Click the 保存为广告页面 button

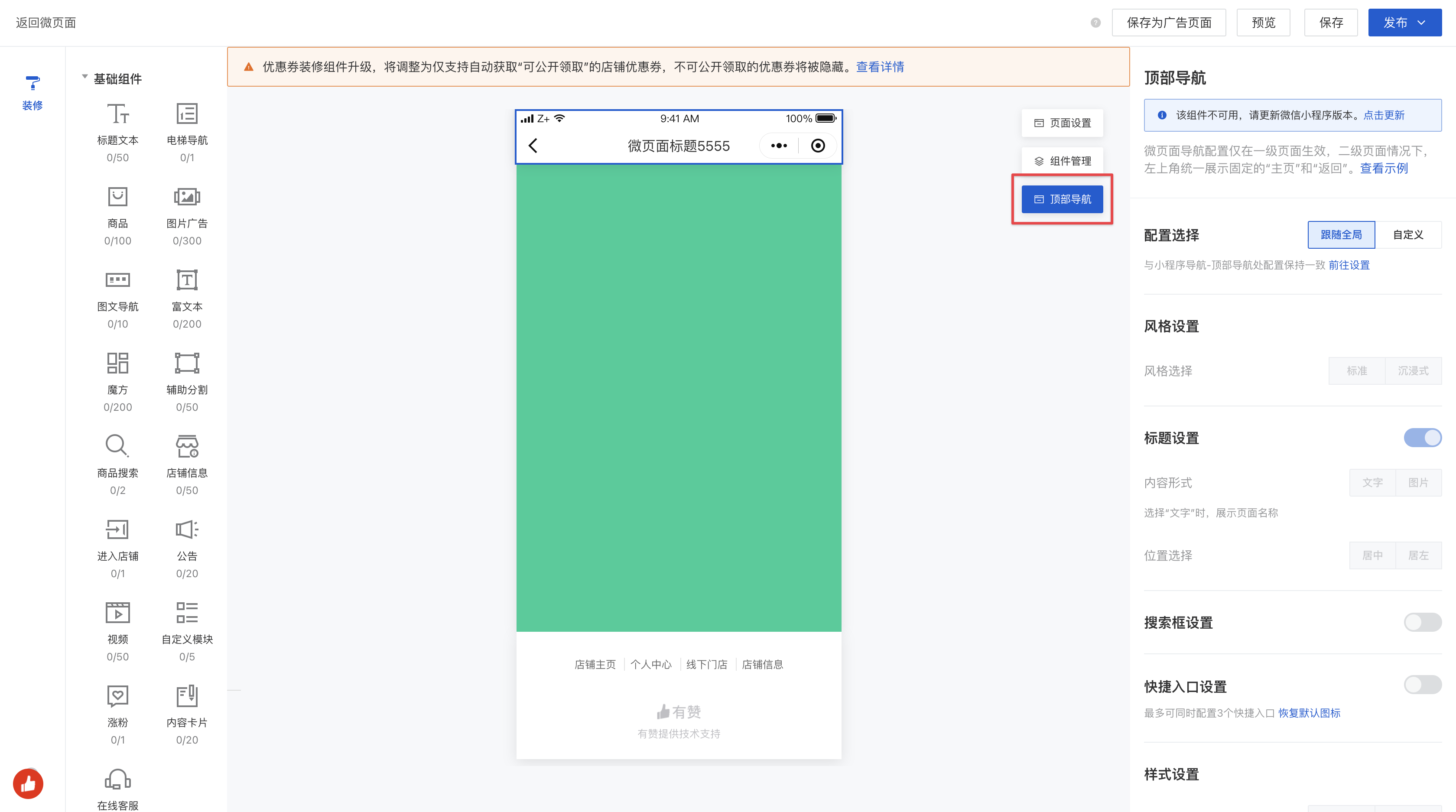(1168, 23)
